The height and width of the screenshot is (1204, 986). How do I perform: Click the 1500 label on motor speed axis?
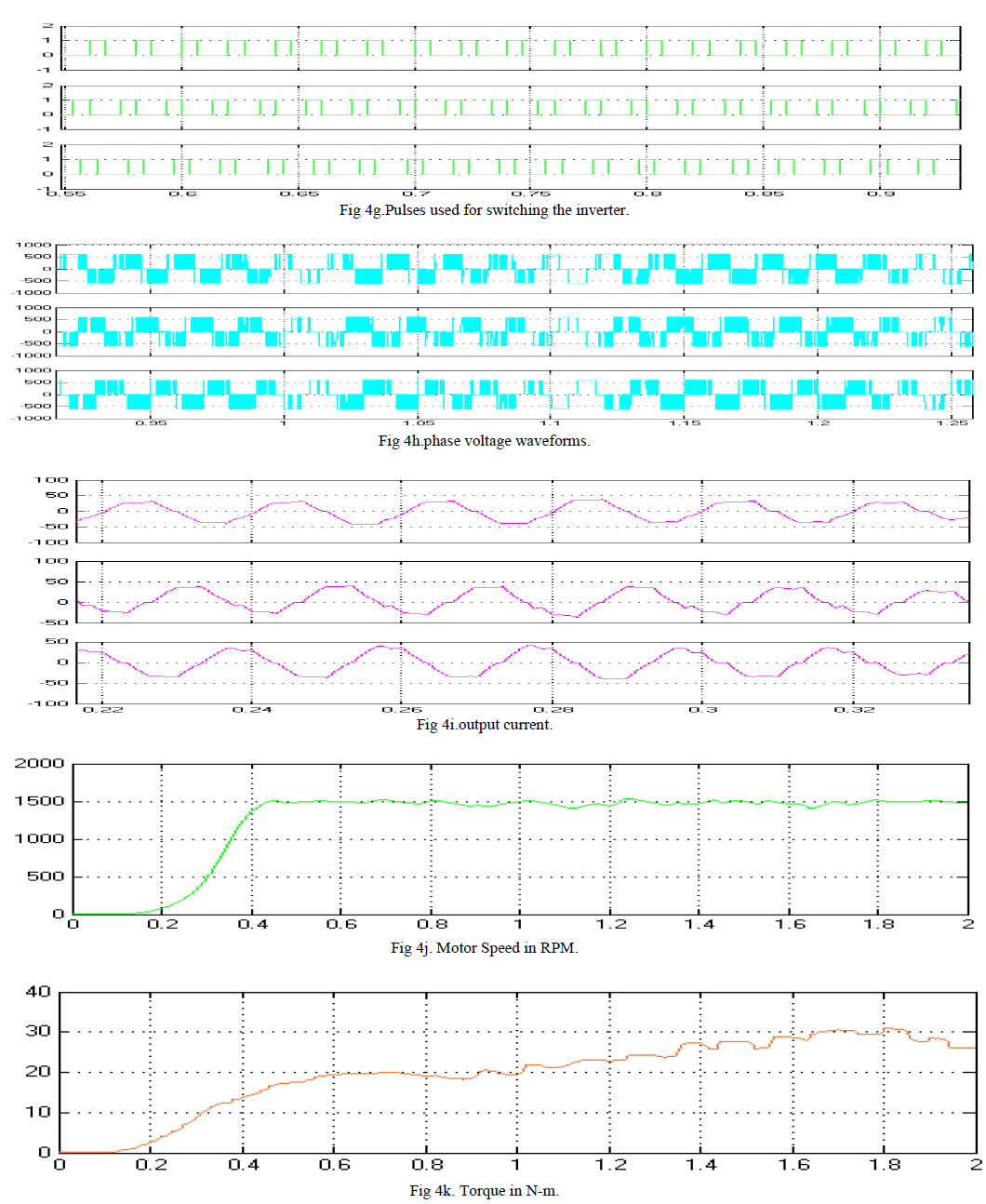(39, 801)
